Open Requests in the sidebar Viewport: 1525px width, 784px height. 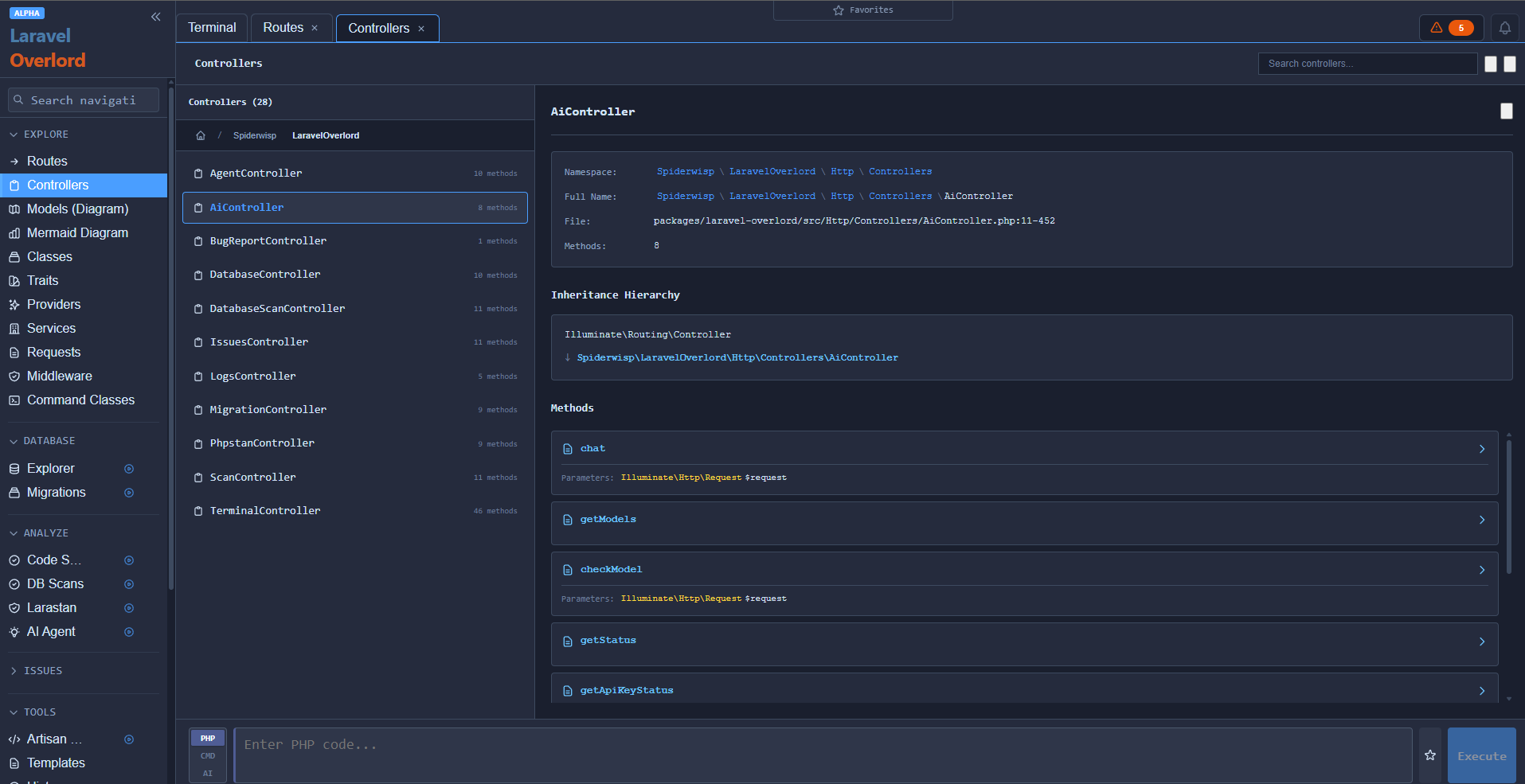[x=84, y=353]
